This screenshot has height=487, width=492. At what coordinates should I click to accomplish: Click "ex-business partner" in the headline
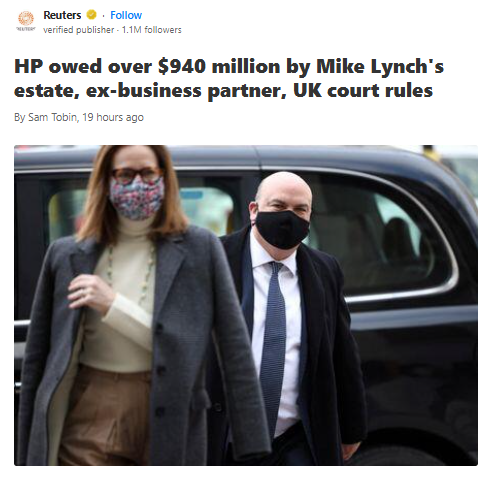[x=186, y=91]
